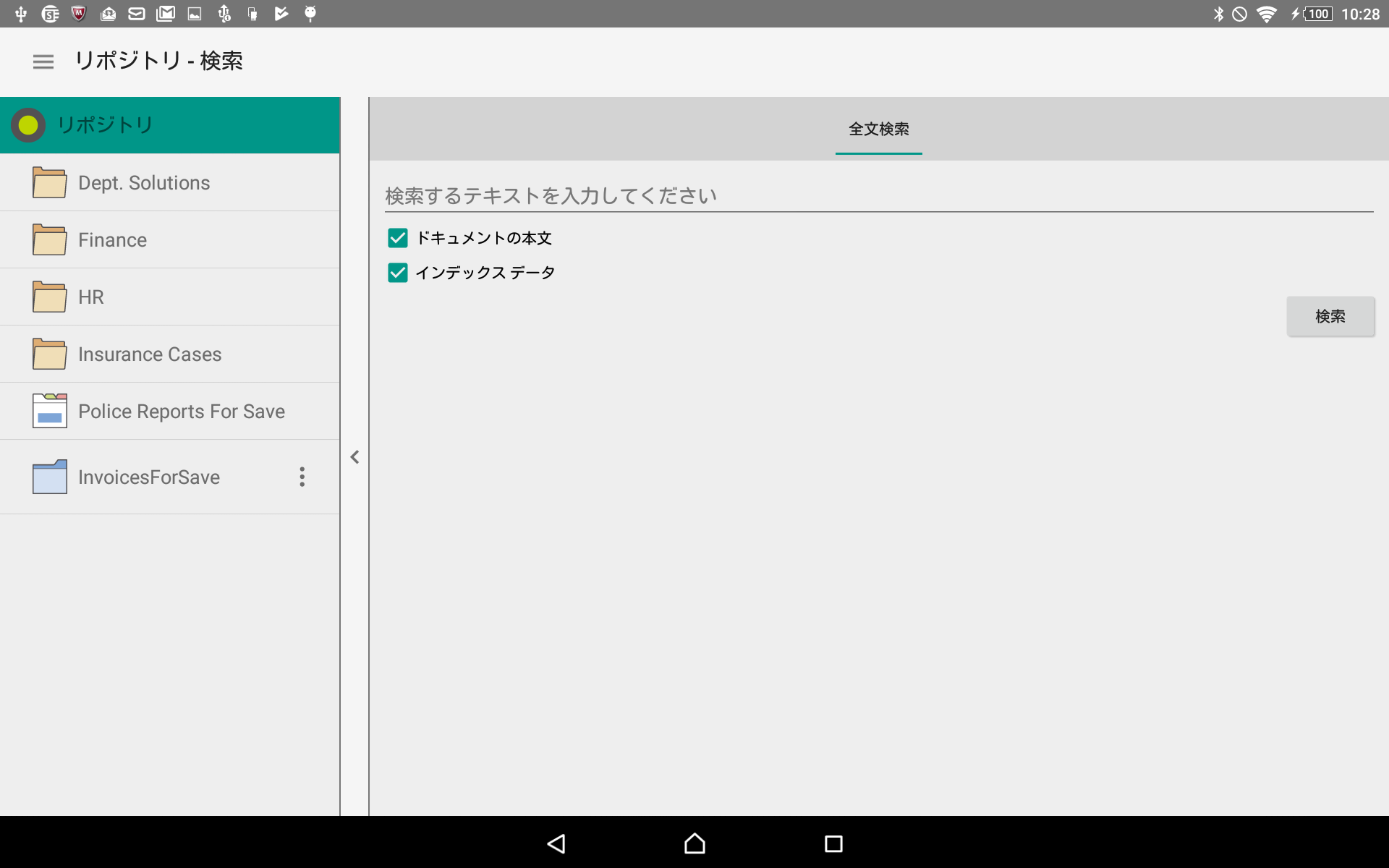Screen dimensions: 1389x868
Task: Tap the picture notification status icon
Action: 195,14
